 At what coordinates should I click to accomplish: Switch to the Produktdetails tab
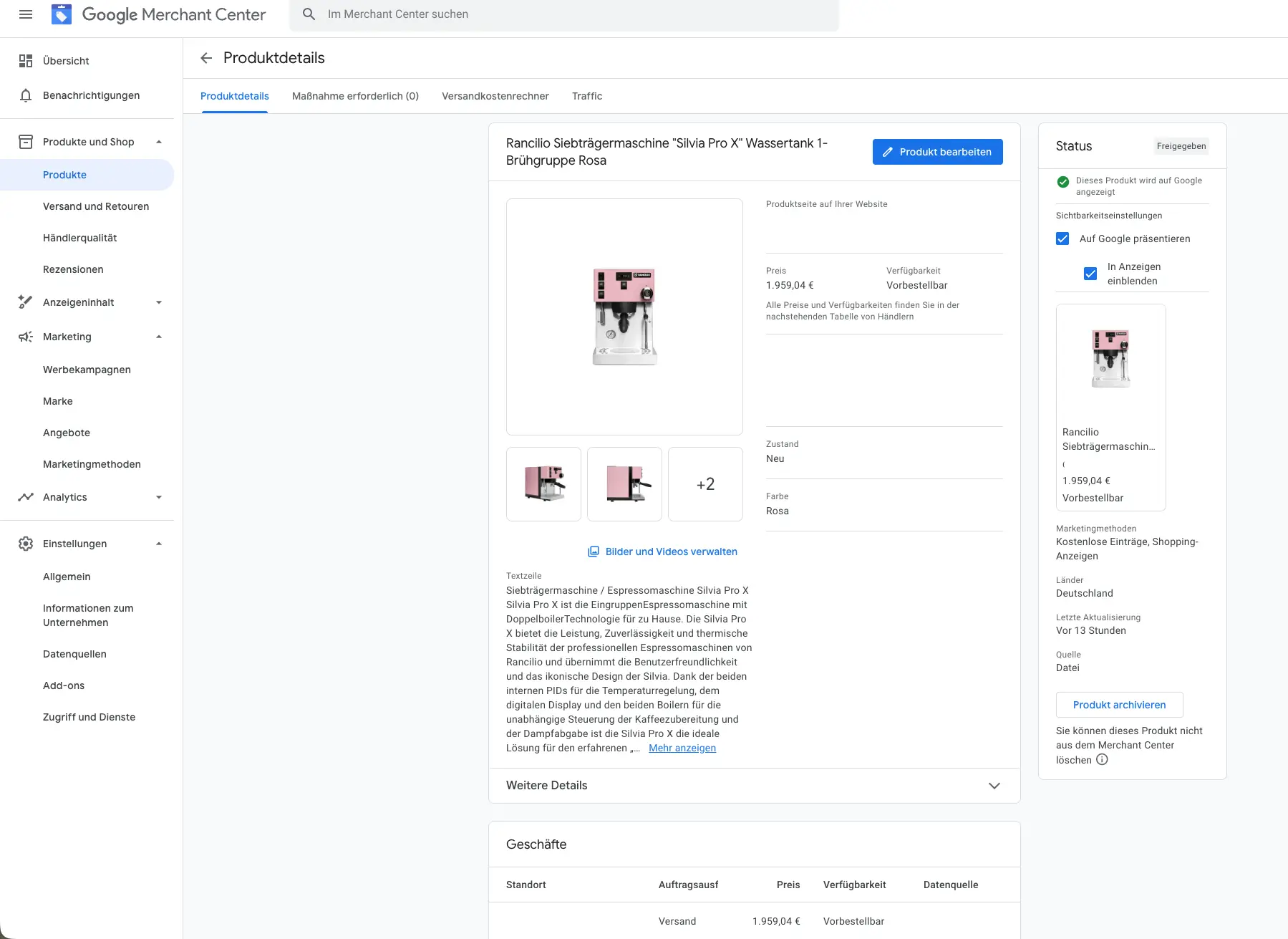tap(235, 96)
